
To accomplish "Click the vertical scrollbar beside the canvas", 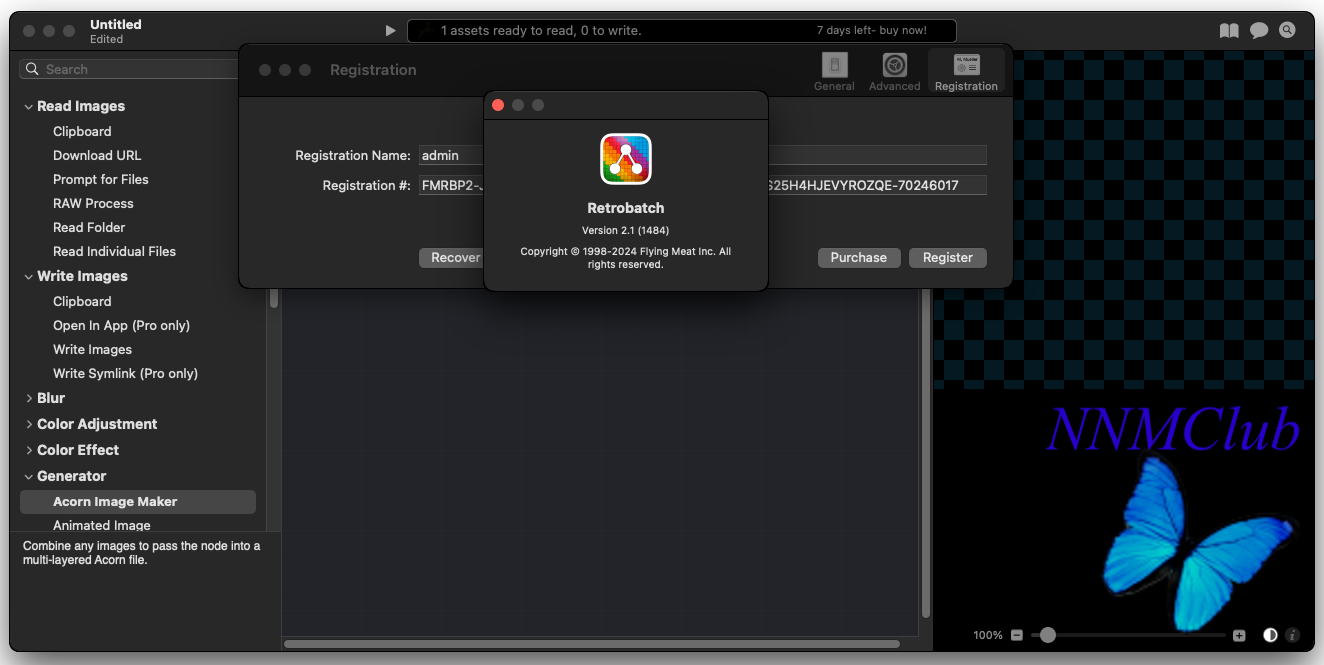I will tap(925, 455).
